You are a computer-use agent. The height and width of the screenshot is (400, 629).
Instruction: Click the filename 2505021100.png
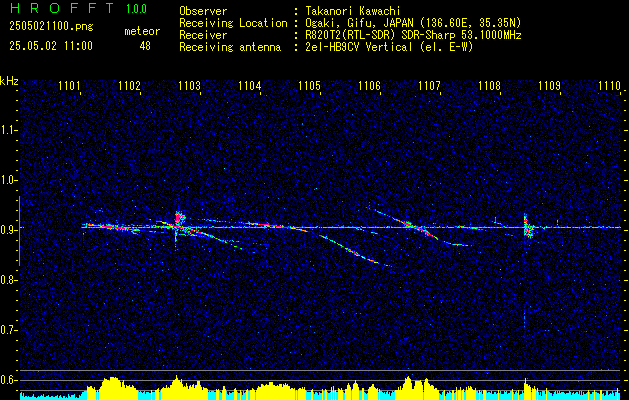point(51,27)
